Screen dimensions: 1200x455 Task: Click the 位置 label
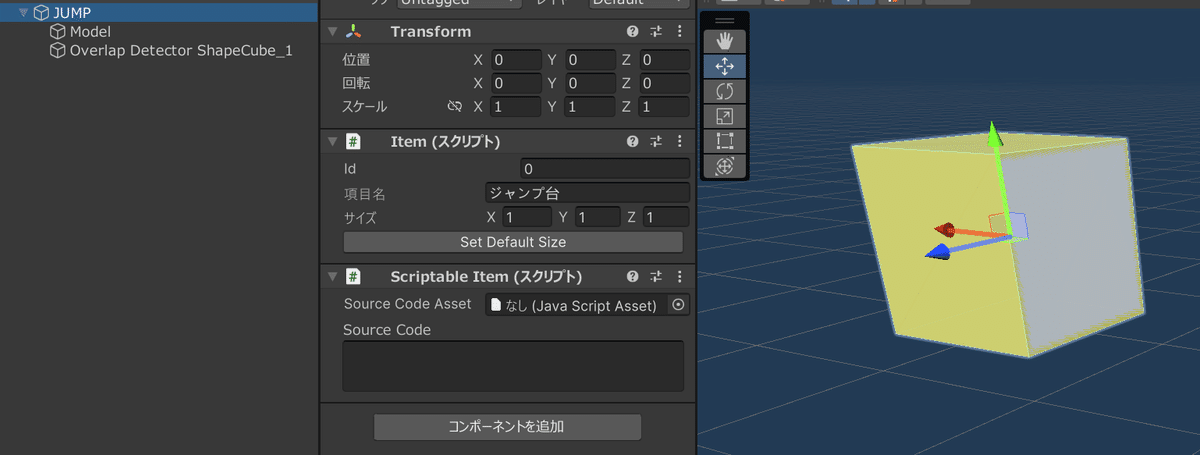tap(357, 60)
